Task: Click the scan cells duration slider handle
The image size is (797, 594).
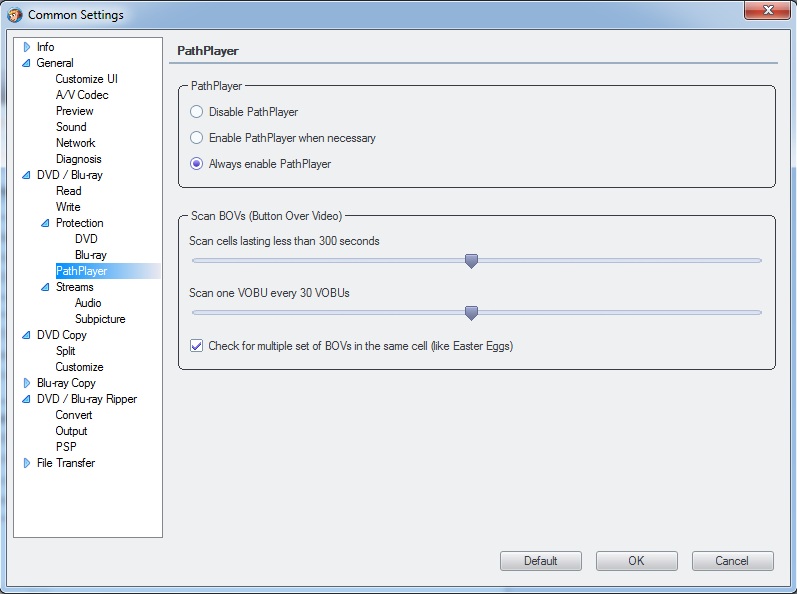Action: (x=471, y=261)
